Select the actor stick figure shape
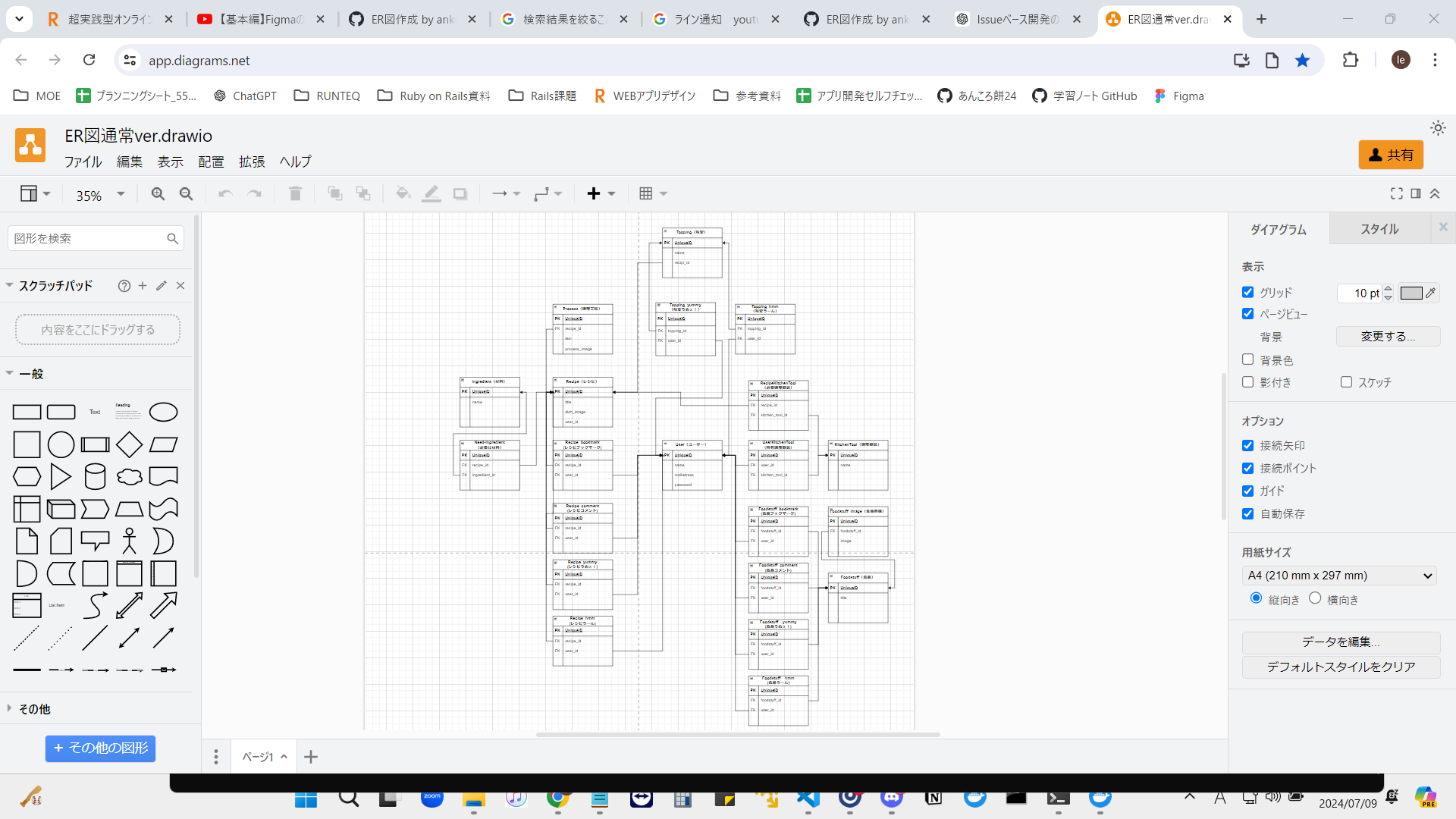This screenshot has height=819, width=1456. coord(130,541)
